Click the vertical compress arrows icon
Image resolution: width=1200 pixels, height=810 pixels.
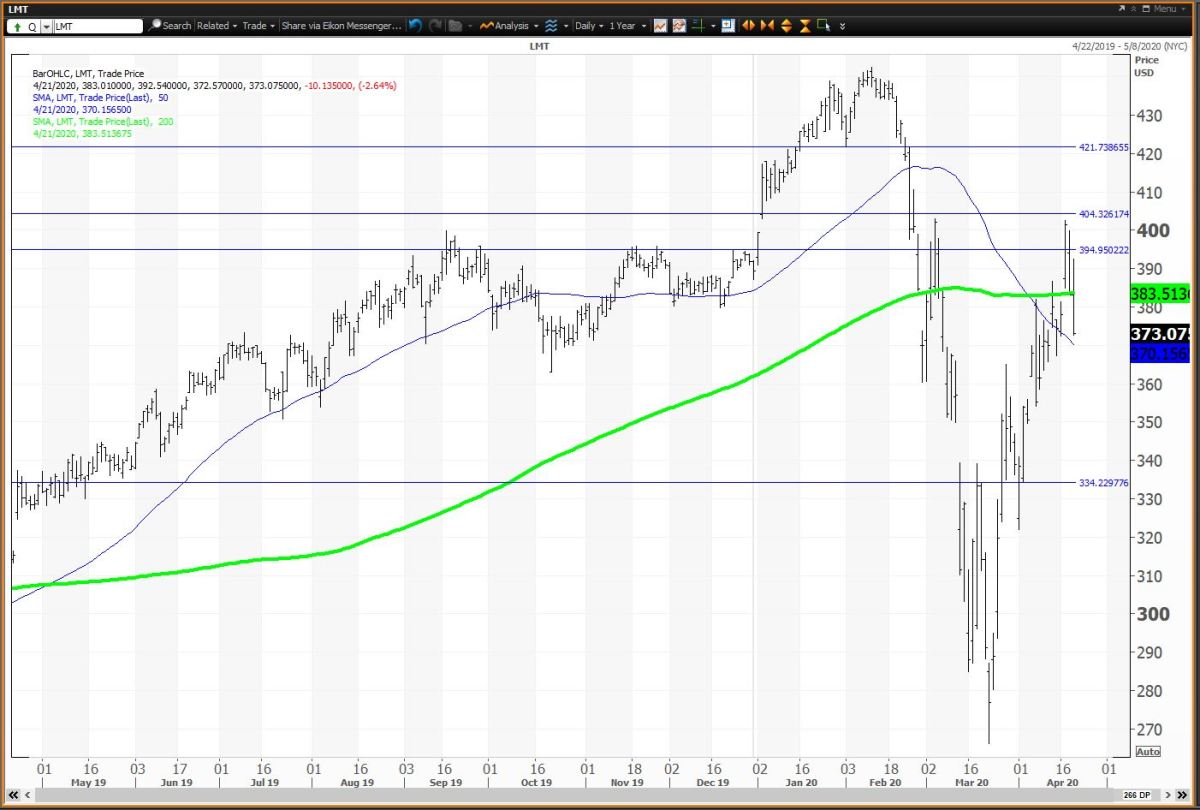pos(805,25)
